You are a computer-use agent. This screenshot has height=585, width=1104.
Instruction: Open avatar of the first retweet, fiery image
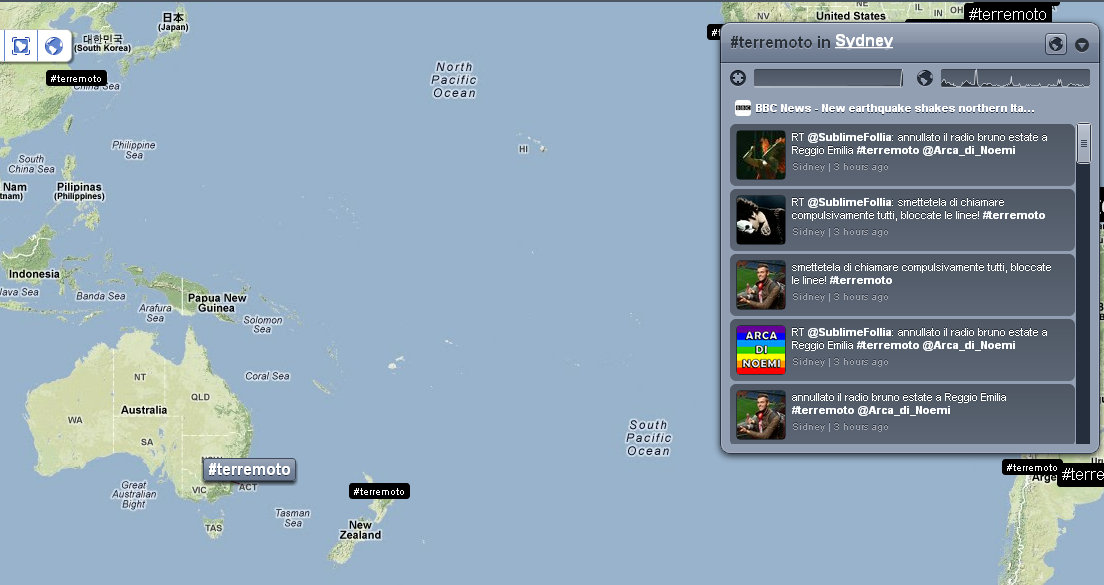760,155
